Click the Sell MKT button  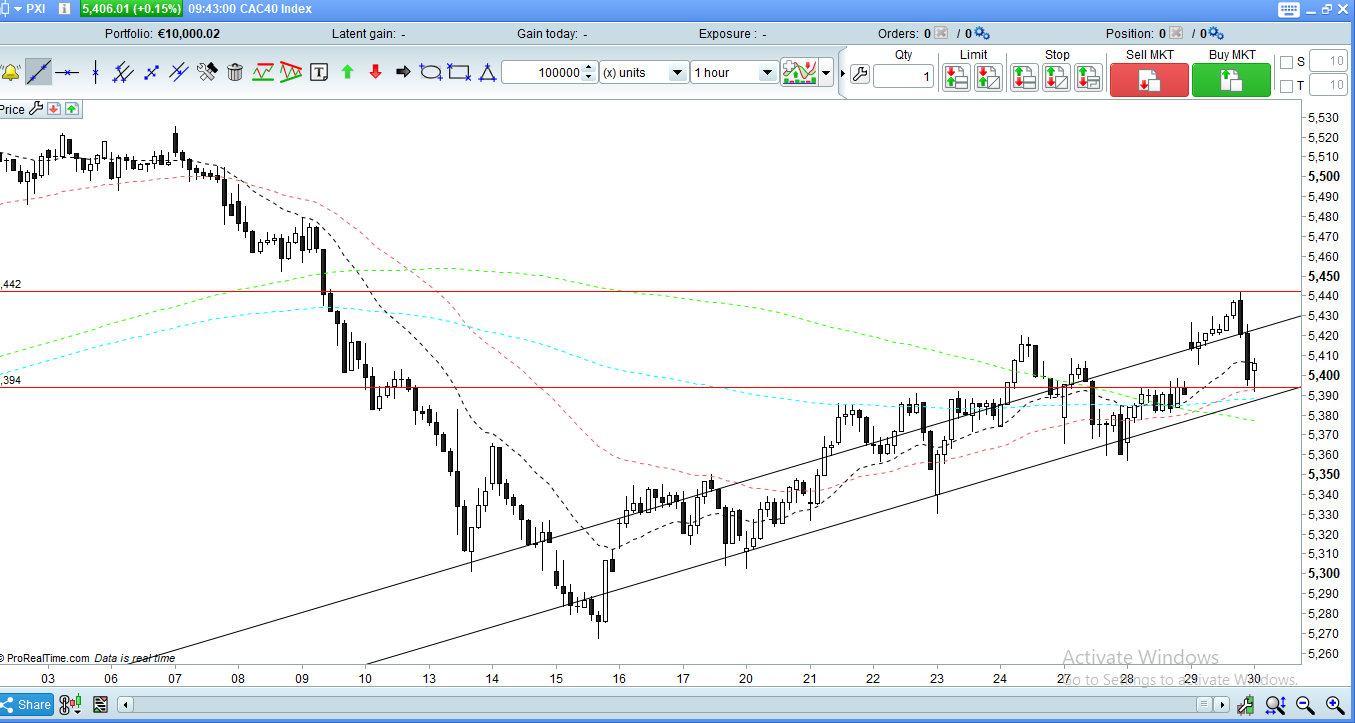click(x=1149, y=80)
